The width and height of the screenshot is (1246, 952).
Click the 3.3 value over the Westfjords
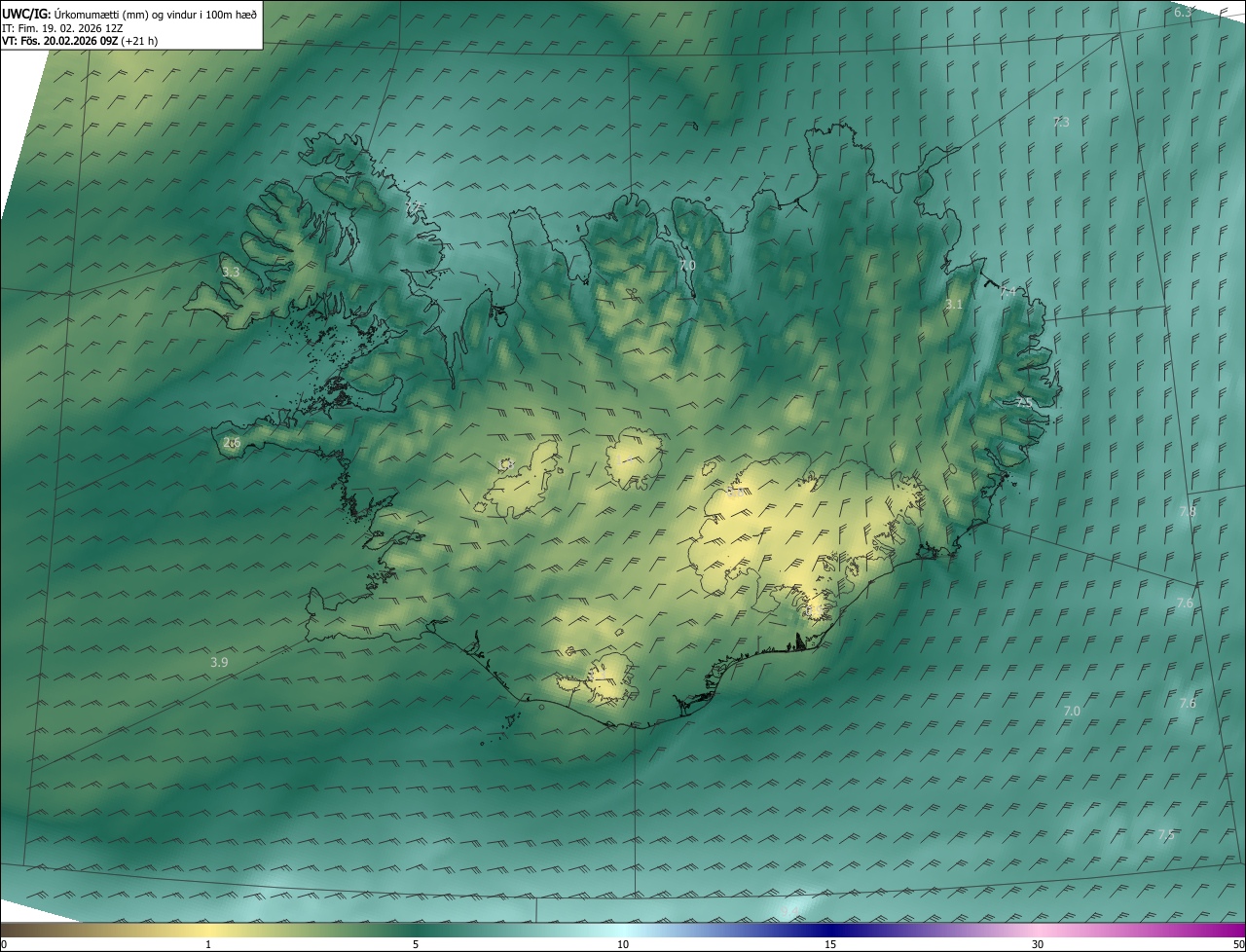tap(231, 273)
